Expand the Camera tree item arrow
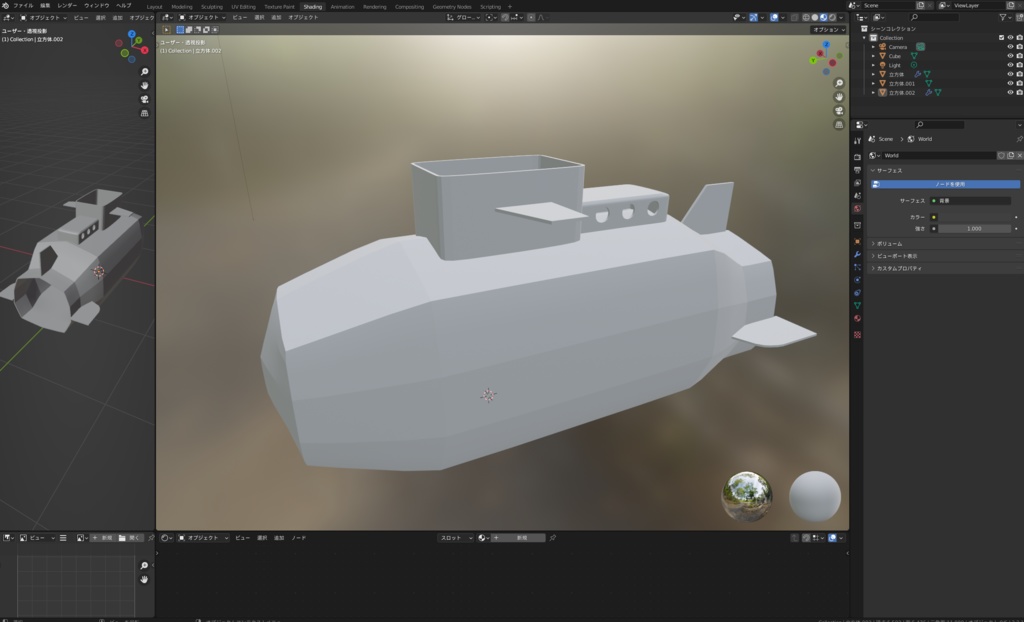Viewport: 1024px width, 622px height. [x=873, y=47]
